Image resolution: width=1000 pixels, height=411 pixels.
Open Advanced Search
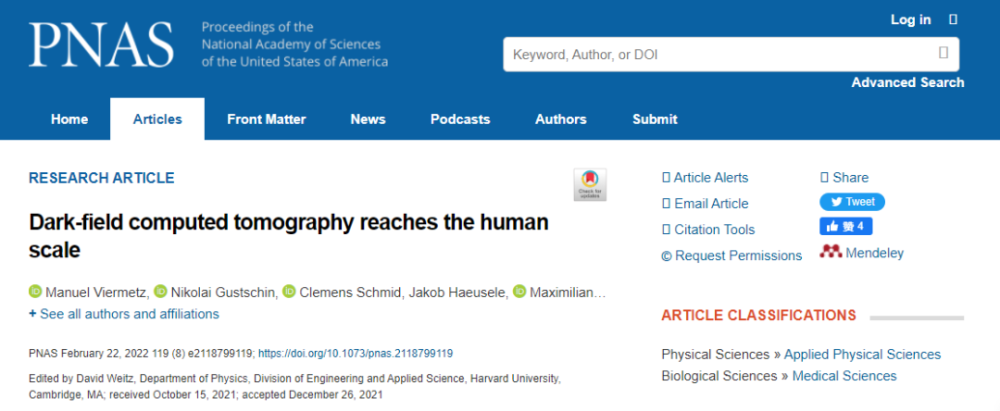(908, 82)
